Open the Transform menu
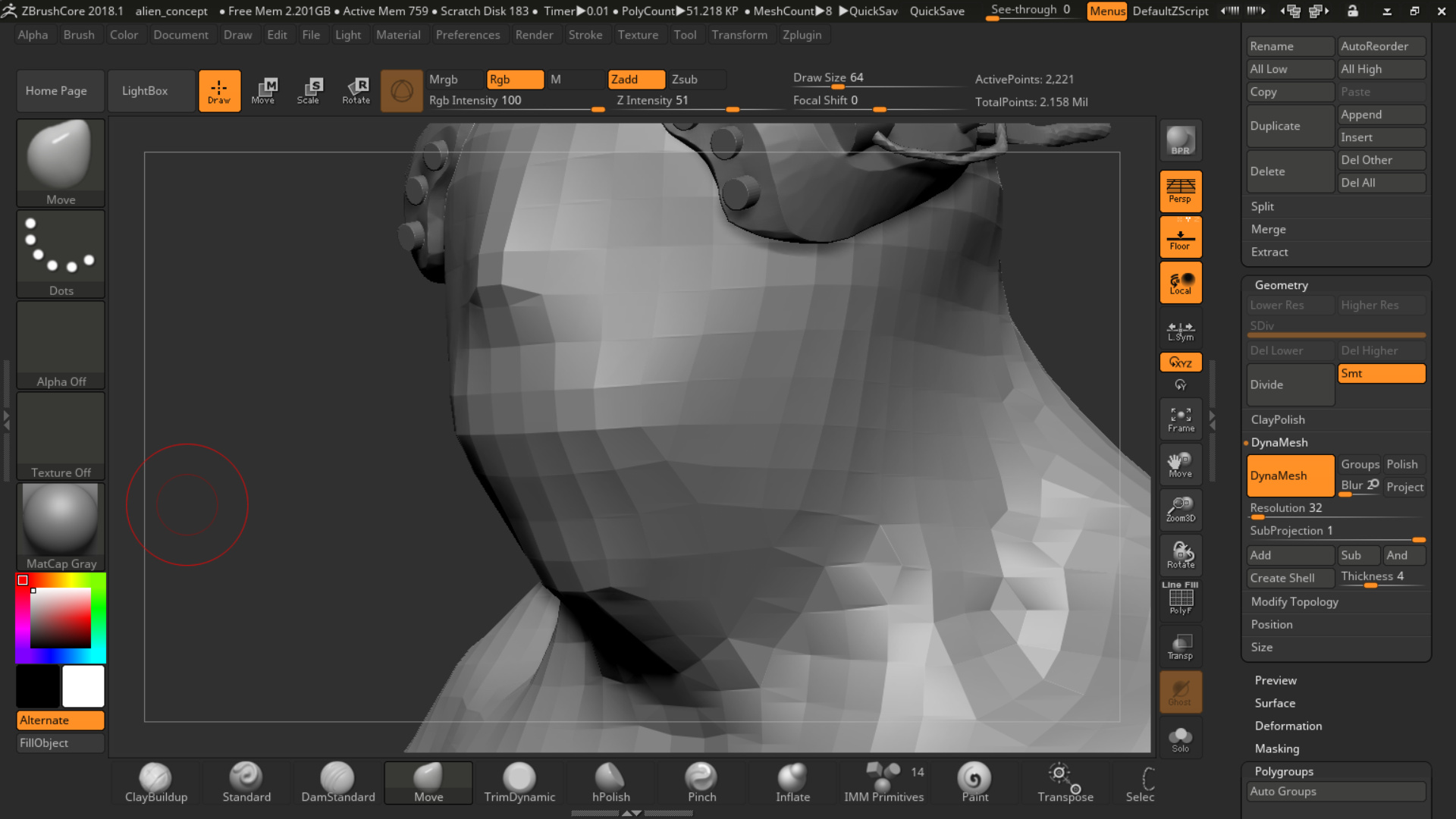Screen dimensions: 1456x819 click(739, 35)
